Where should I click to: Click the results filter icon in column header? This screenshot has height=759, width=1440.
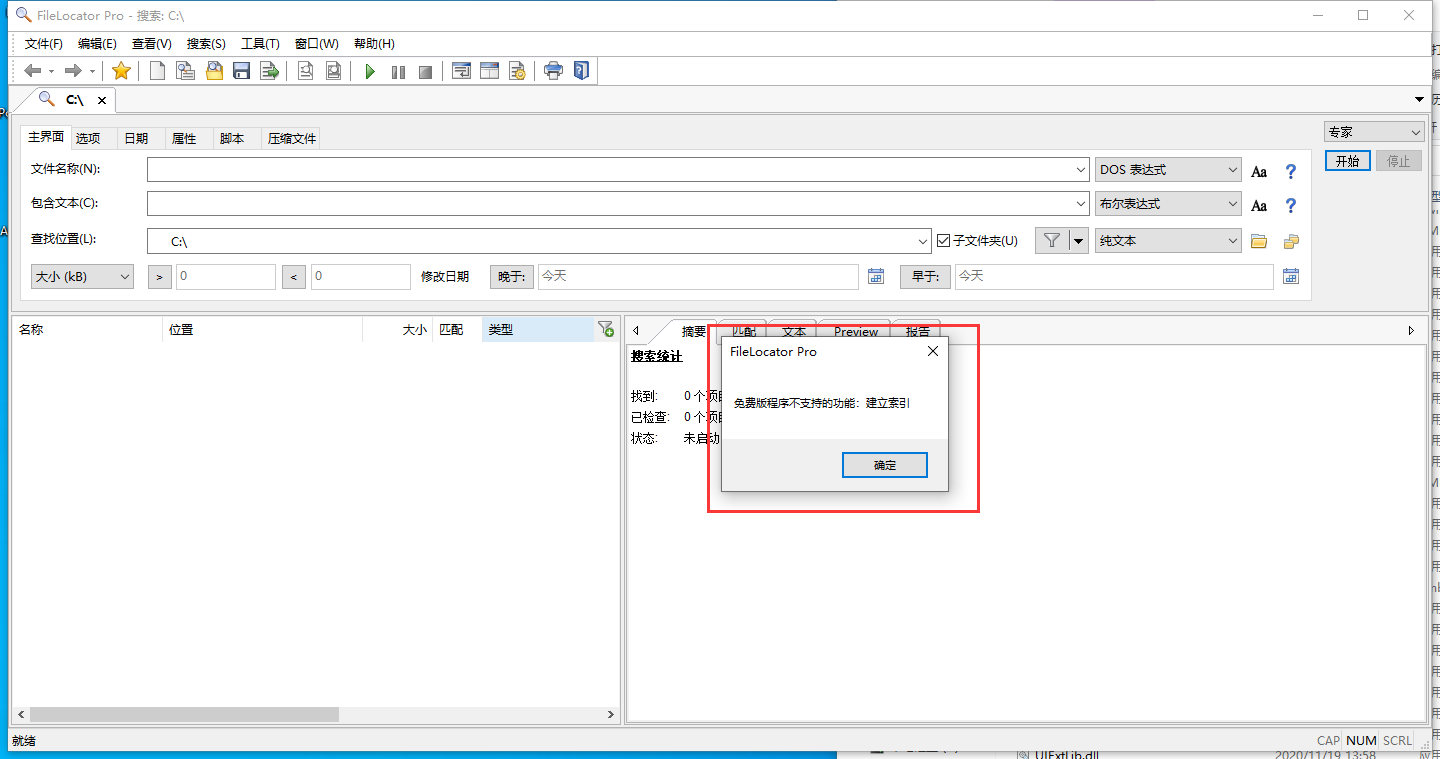pos(606,329)
